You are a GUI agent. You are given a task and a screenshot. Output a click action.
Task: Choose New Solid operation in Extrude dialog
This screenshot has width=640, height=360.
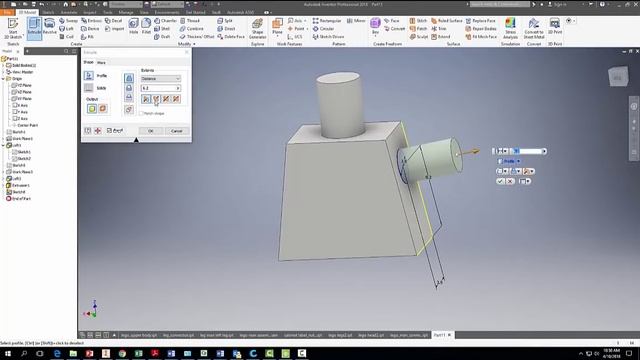(129, 109)
